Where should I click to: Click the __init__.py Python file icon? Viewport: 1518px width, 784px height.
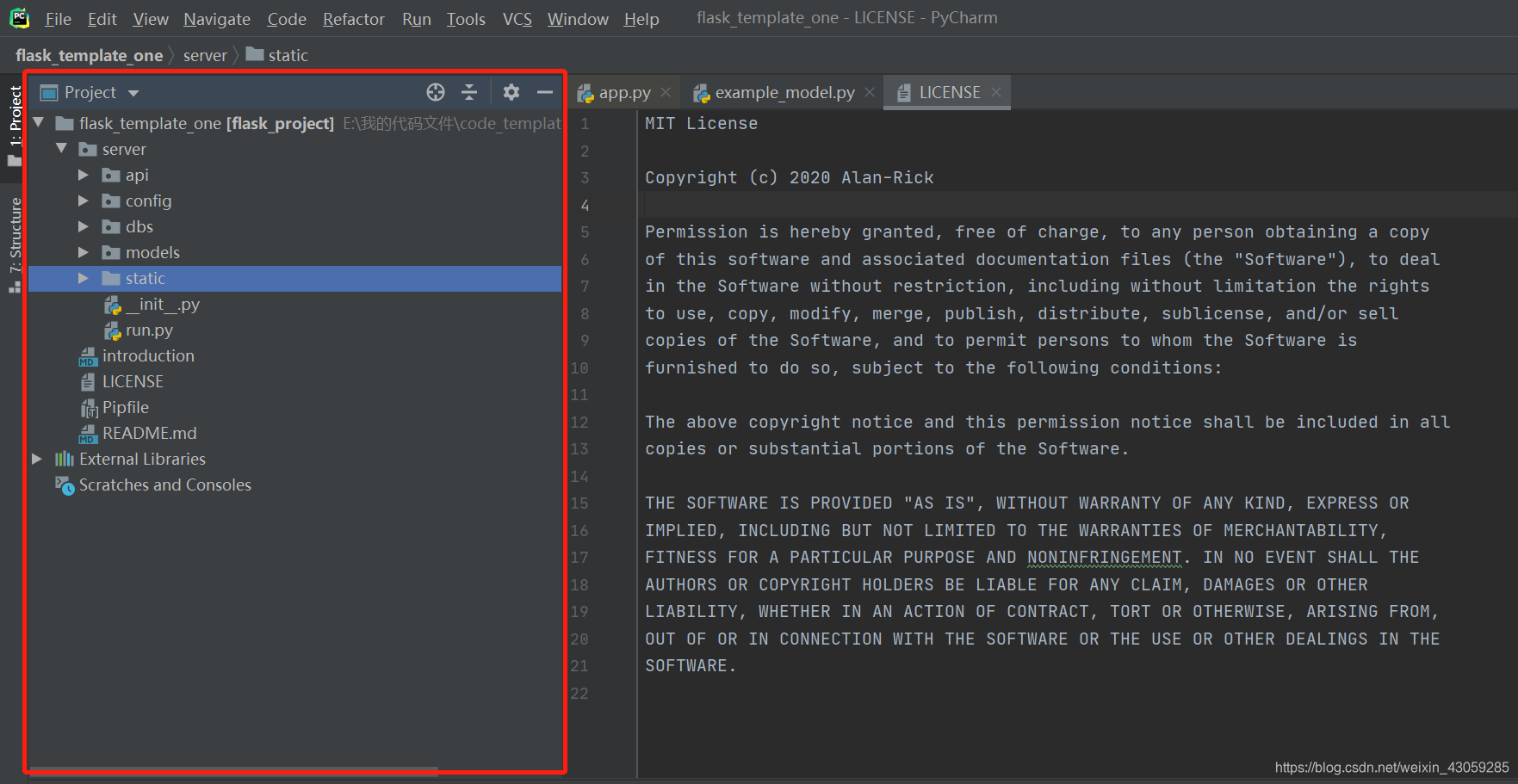click(113, 306)
